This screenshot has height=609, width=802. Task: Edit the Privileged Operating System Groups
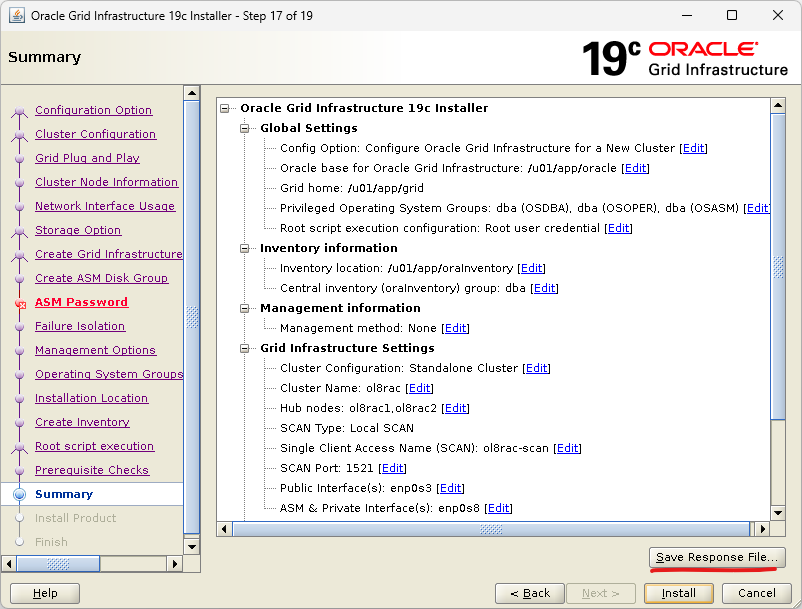(x=758, y=208)
